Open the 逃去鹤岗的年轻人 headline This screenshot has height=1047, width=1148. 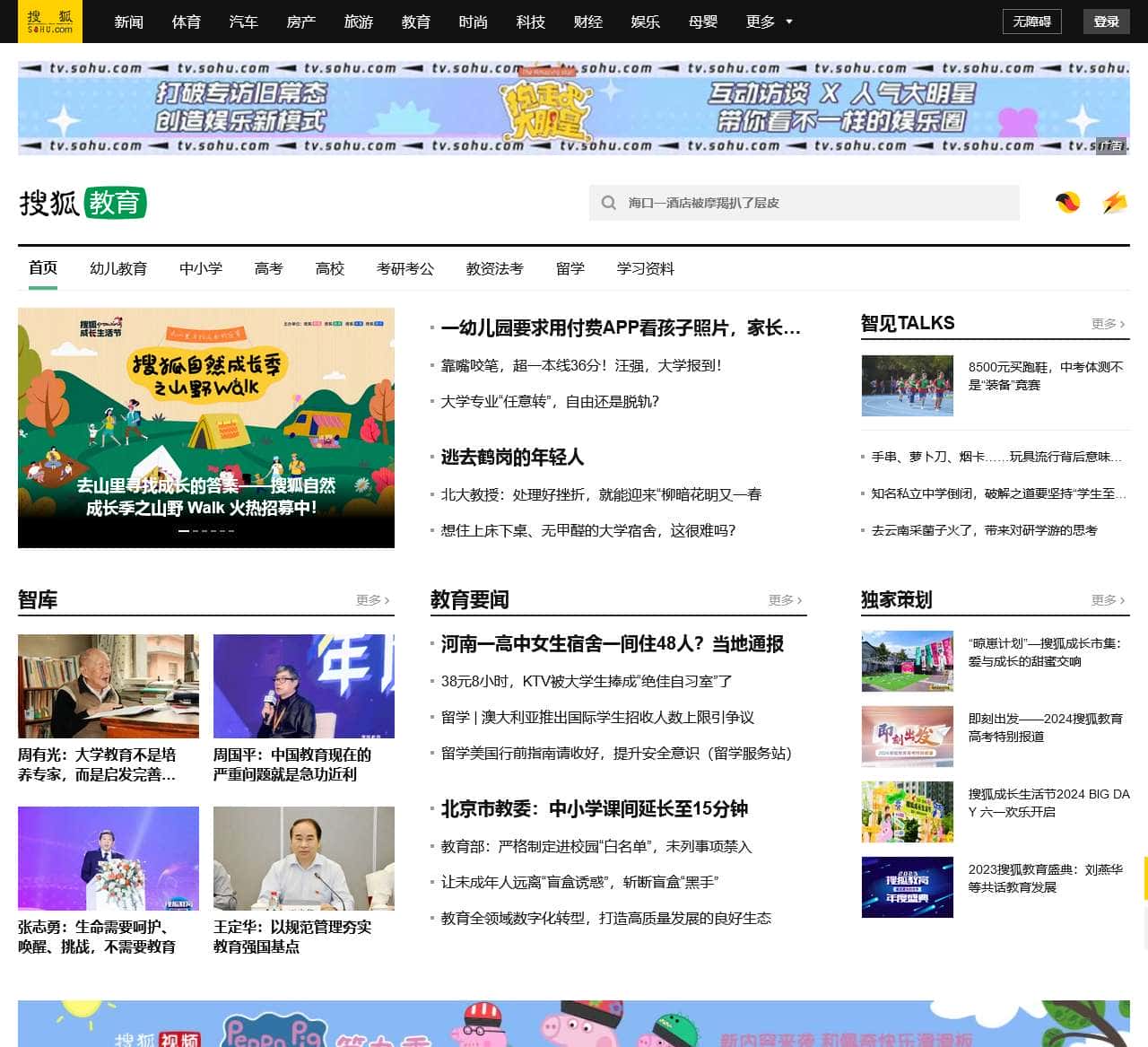512,458
